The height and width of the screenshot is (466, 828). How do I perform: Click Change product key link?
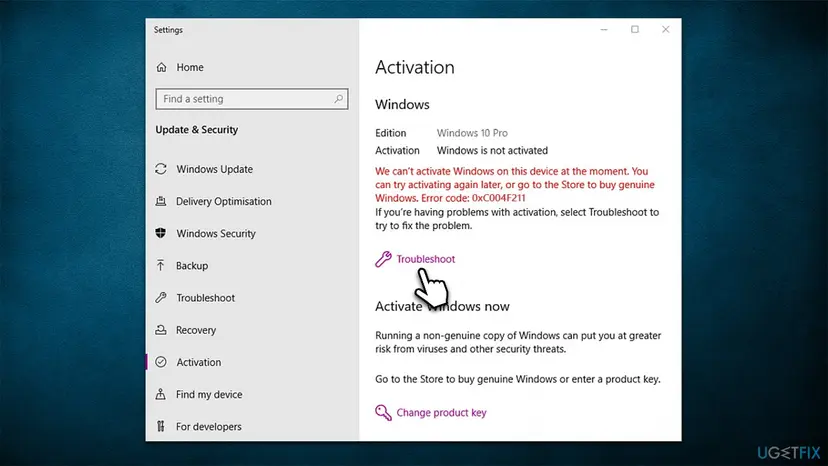click(441, 413)
